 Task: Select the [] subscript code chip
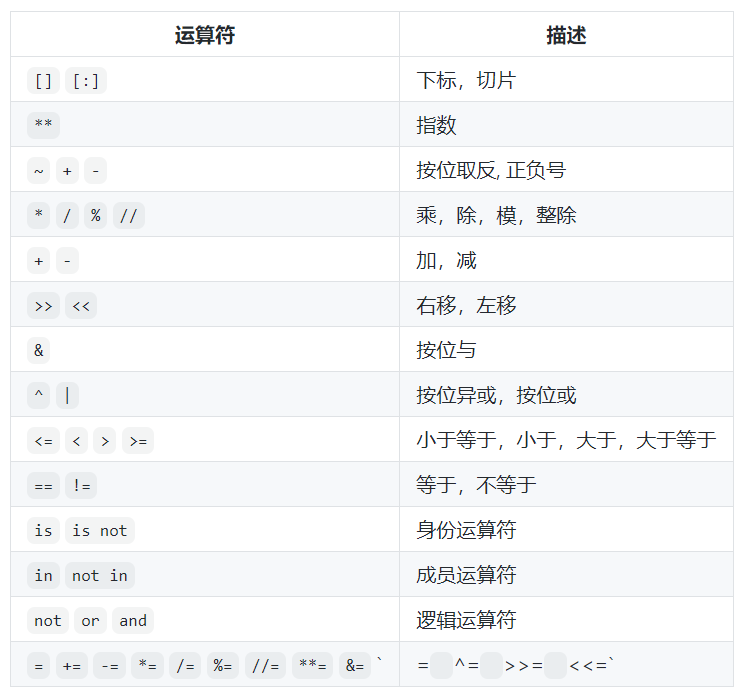pyautogui.click(x=43, y=81)
